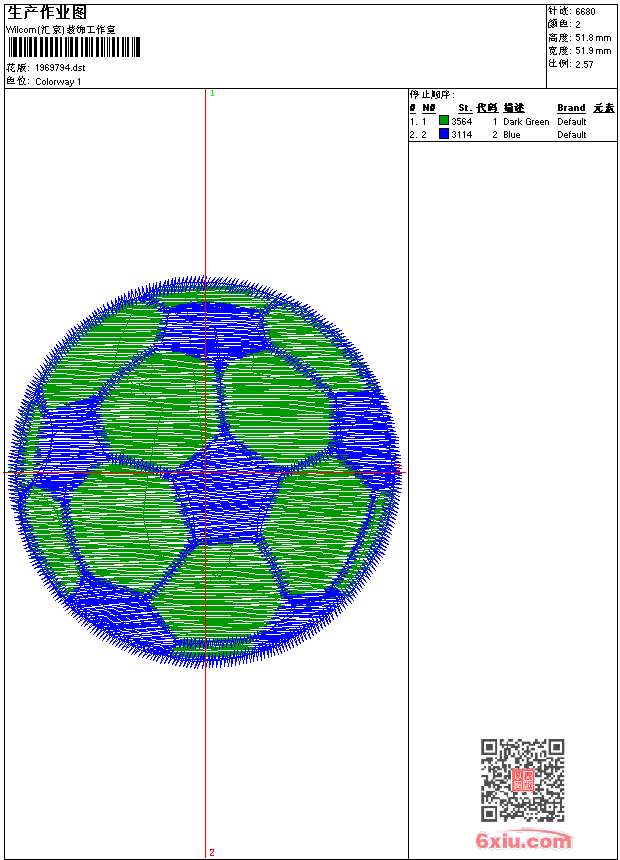Click the red end marker 2
Viewport: 620px width, 860px height.
click(x=212, y=852)
